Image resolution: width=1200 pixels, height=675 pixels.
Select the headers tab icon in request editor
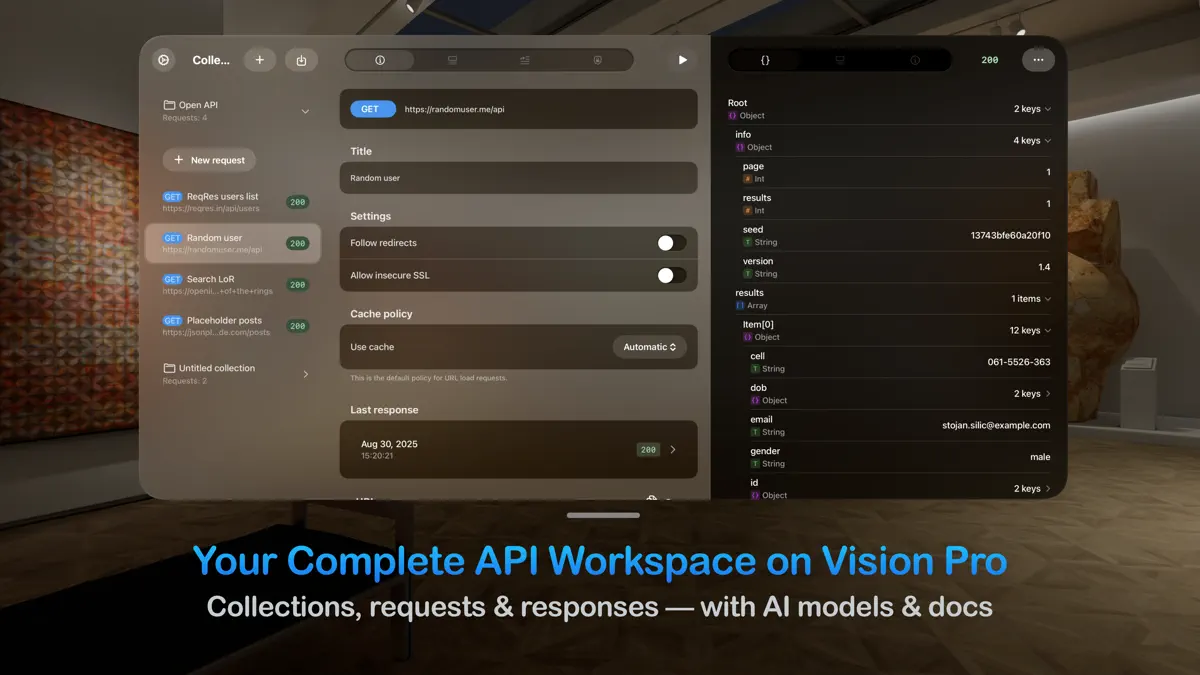(524, 59)
